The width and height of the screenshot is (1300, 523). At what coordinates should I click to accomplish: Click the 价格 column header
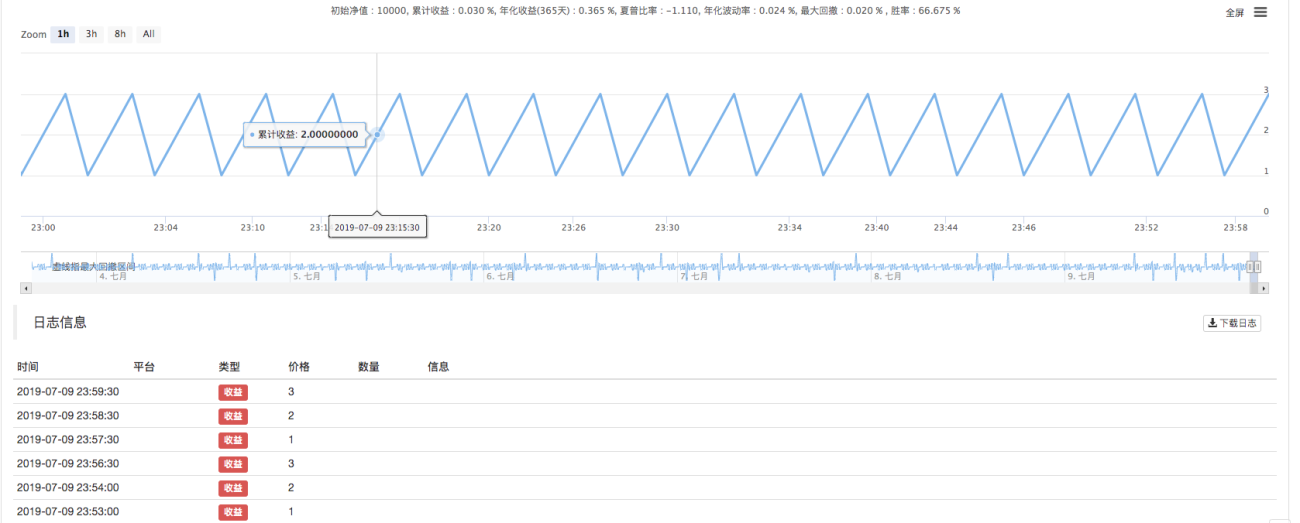[x=299, y=367]
